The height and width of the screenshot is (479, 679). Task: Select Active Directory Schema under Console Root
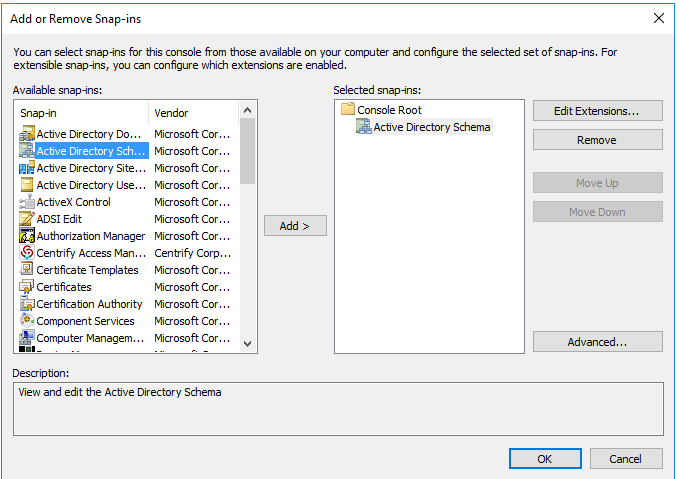click(x=431, y=127)
